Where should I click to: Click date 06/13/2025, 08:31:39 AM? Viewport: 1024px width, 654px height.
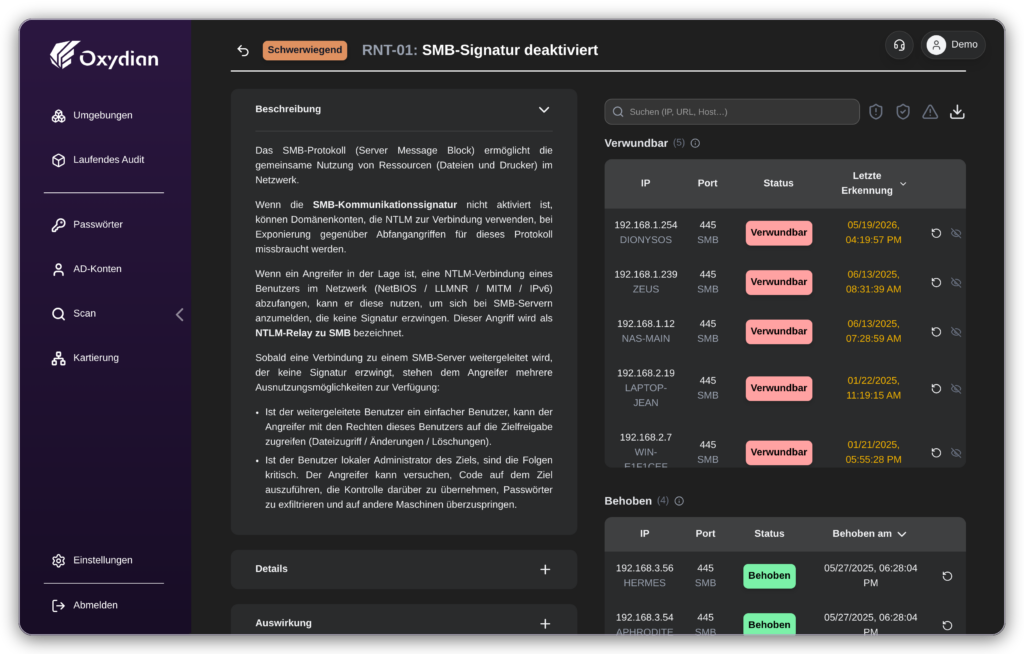click(873, 282)
